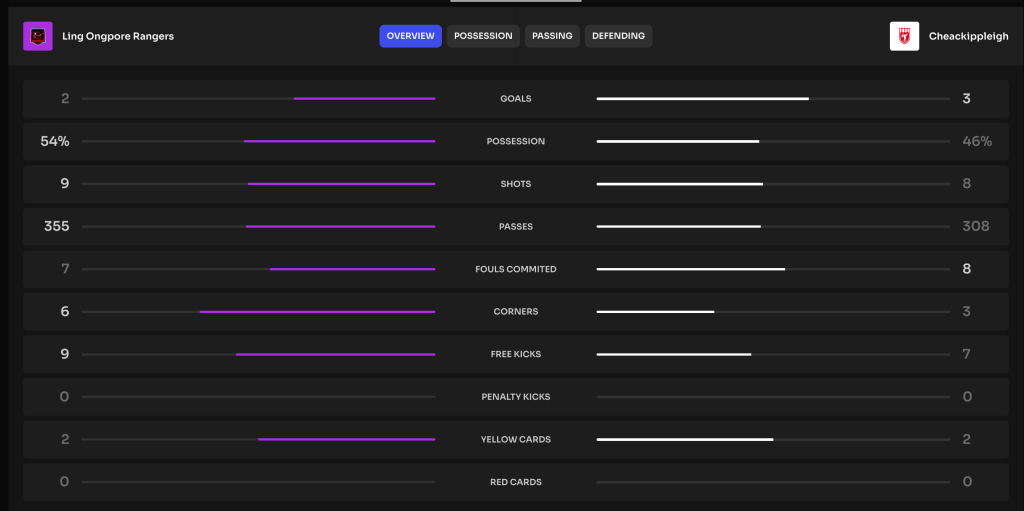Viewport: 1024px width, 511px height.
Task: Click the Penalty Kicks row label
Action: 516,397
